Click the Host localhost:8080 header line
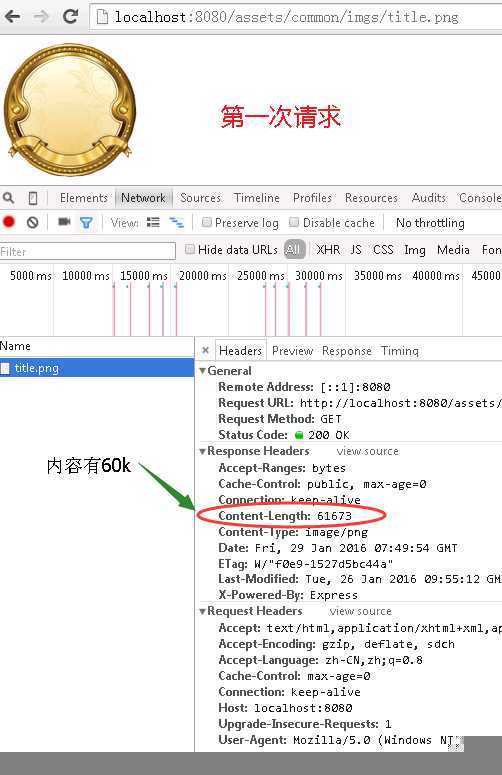 (285, 708)
